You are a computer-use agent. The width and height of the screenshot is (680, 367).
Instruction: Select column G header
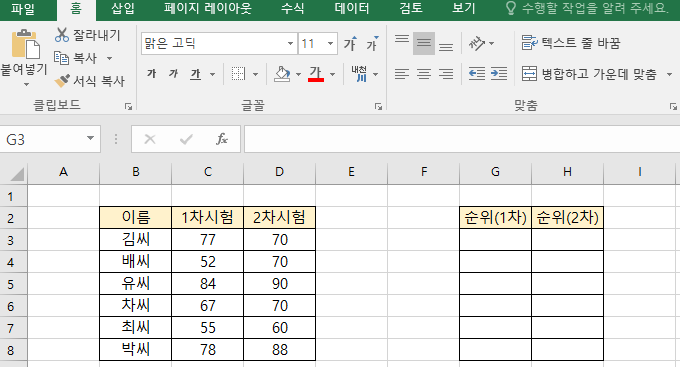tap(495, 172)
